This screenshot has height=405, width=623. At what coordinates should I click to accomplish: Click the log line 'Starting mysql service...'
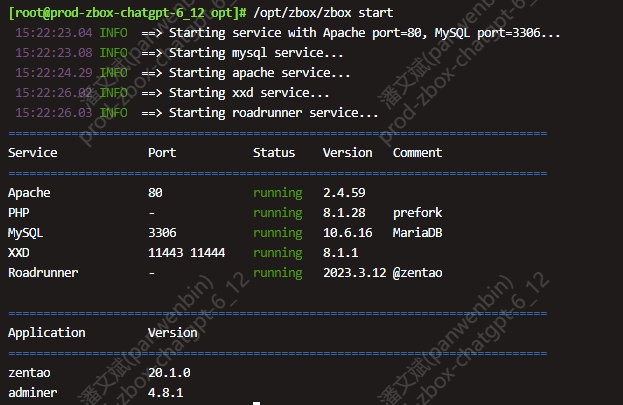tap(256, 53)
